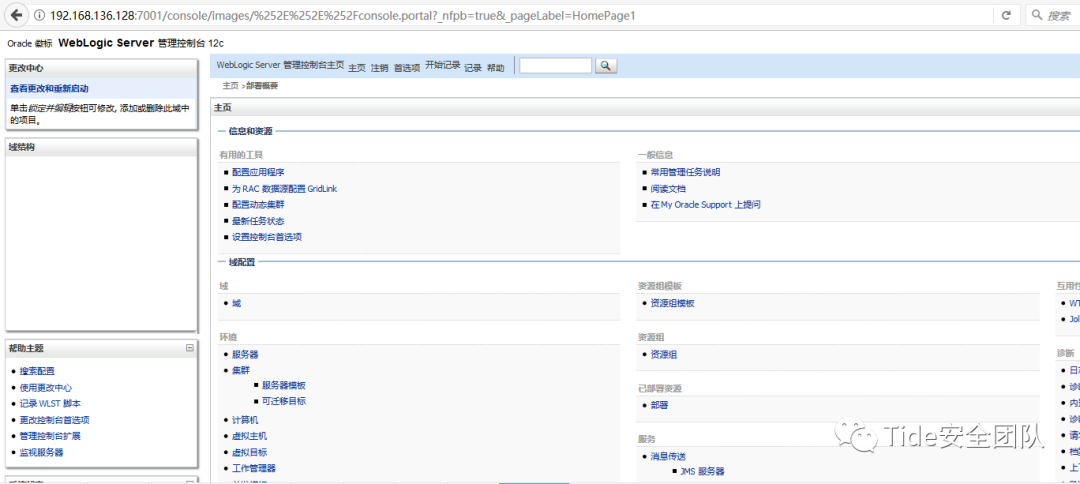Open the 消息传送 link under 服务
This screenshot has width=1080, height=484.
[668, 456]
